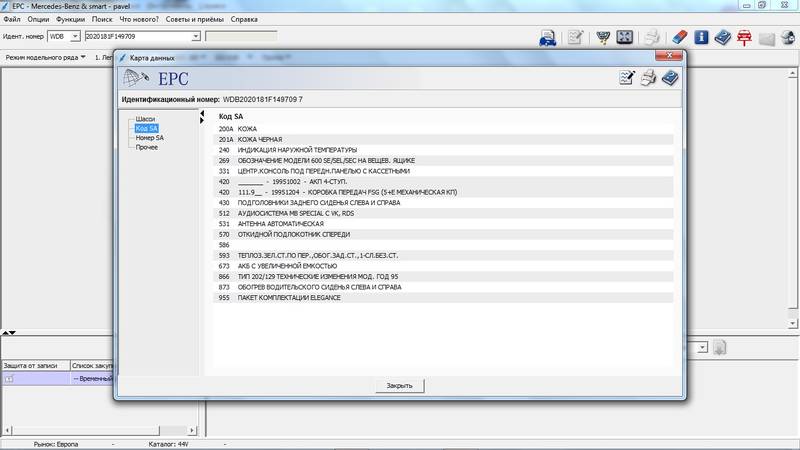
Task: Open the blue information icon
Action: click(x=700, y=38)
